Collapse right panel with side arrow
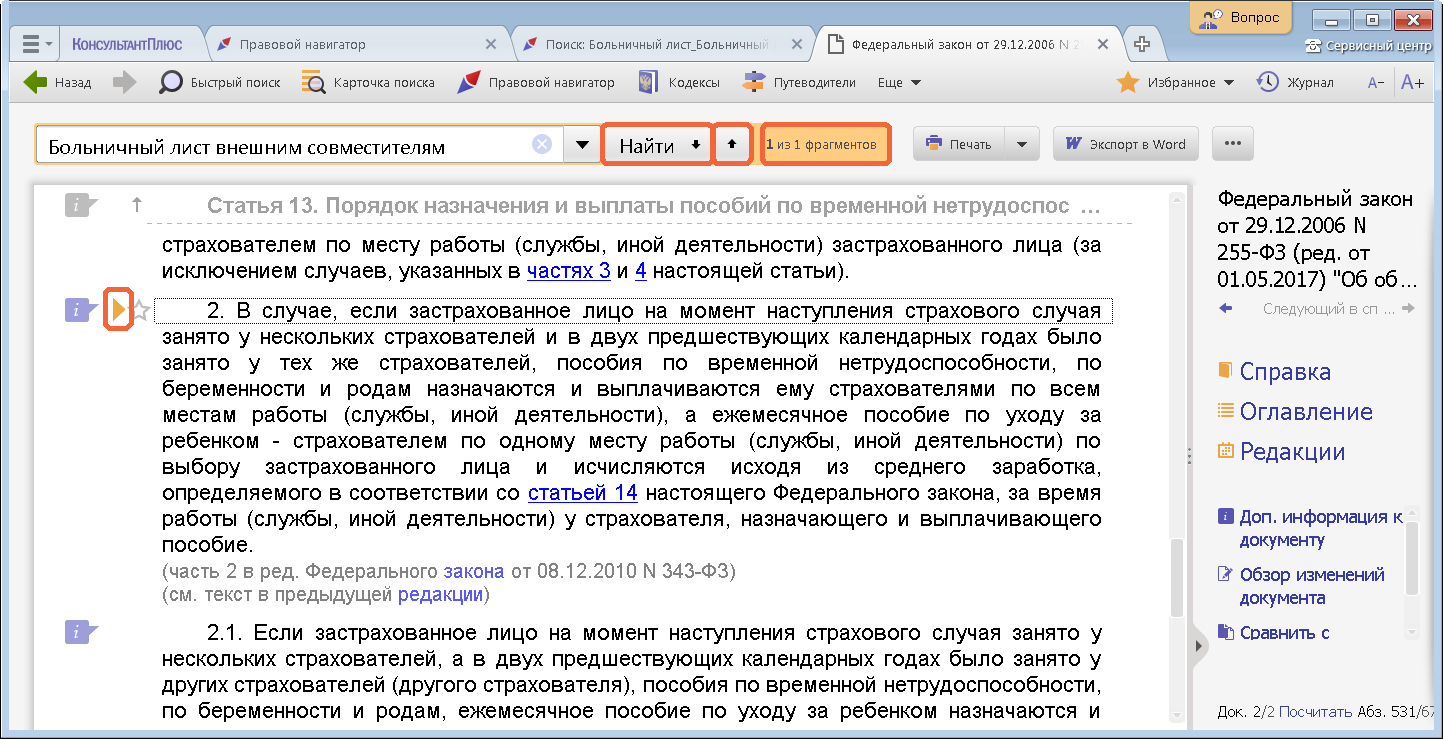Image resolution: width=1443 pixels, height=739 pixels. [x=1197, y=647]
